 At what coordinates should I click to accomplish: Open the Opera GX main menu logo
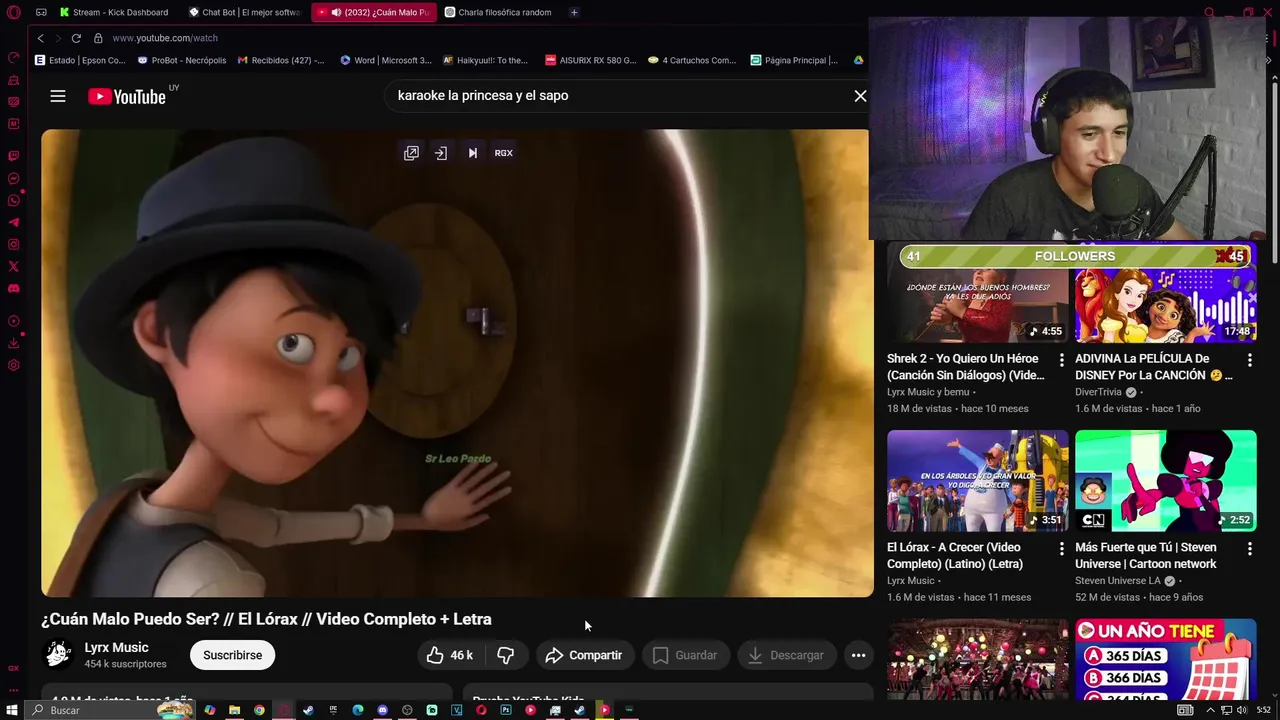click(x=13, y=12)
